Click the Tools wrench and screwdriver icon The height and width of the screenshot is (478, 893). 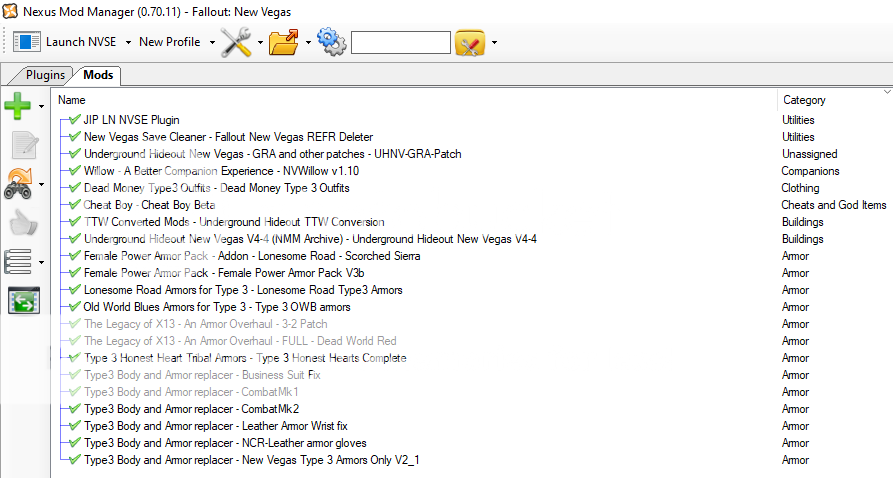236,42
